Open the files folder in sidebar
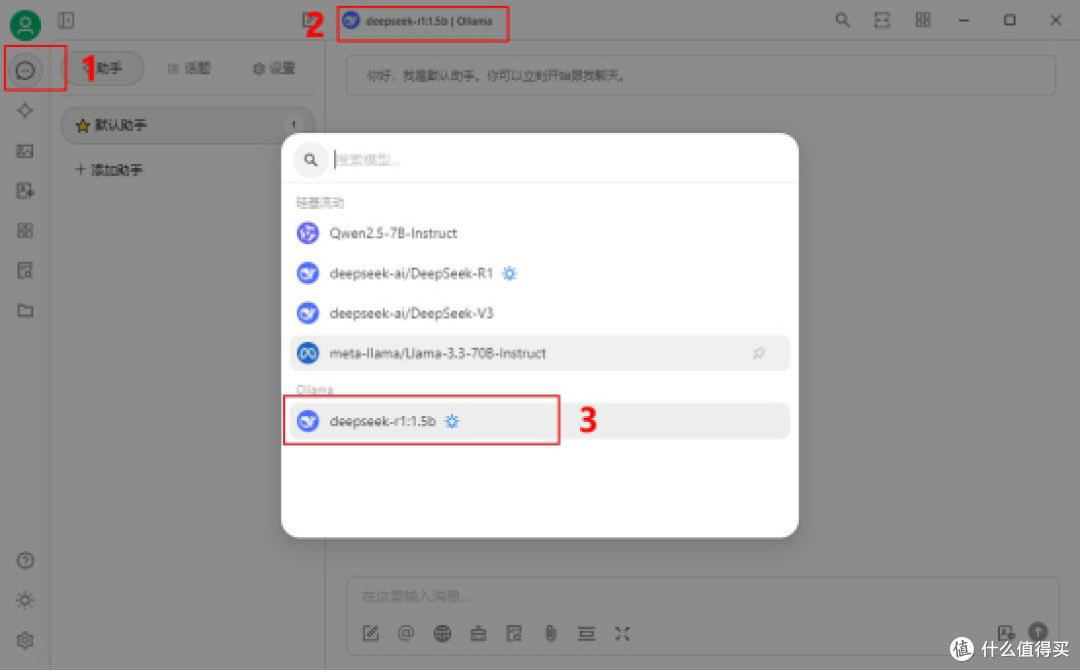The height and width of the screenshot is (672, 1080). coord(25,311)
